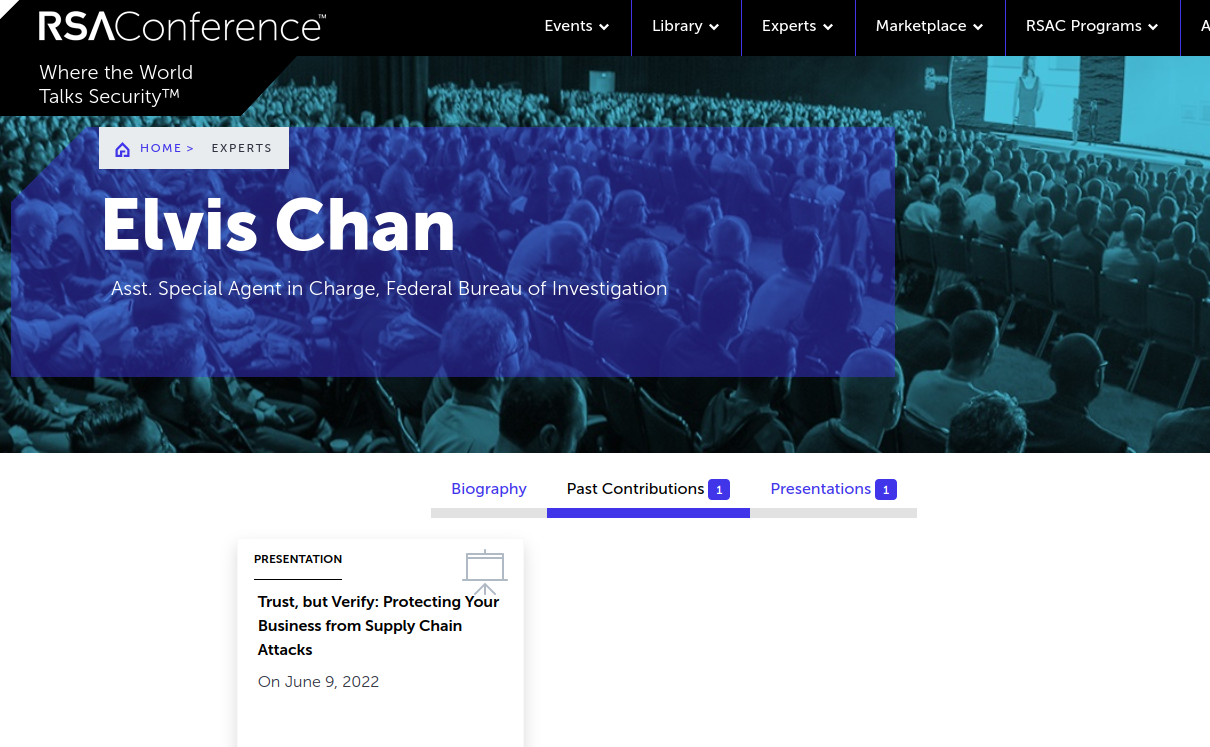Switch to the Biography tab

(489, 489)
